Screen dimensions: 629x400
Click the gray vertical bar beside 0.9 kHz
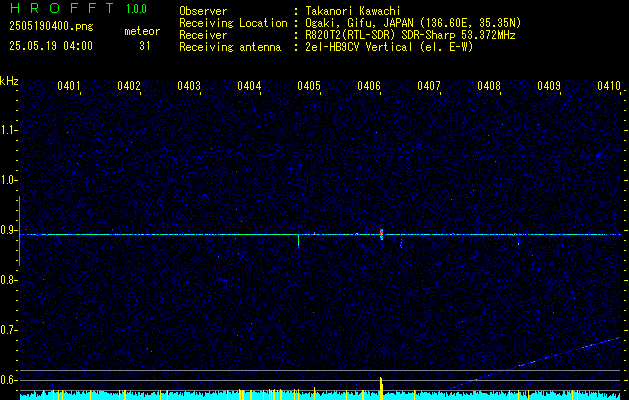tap(19, 231)
